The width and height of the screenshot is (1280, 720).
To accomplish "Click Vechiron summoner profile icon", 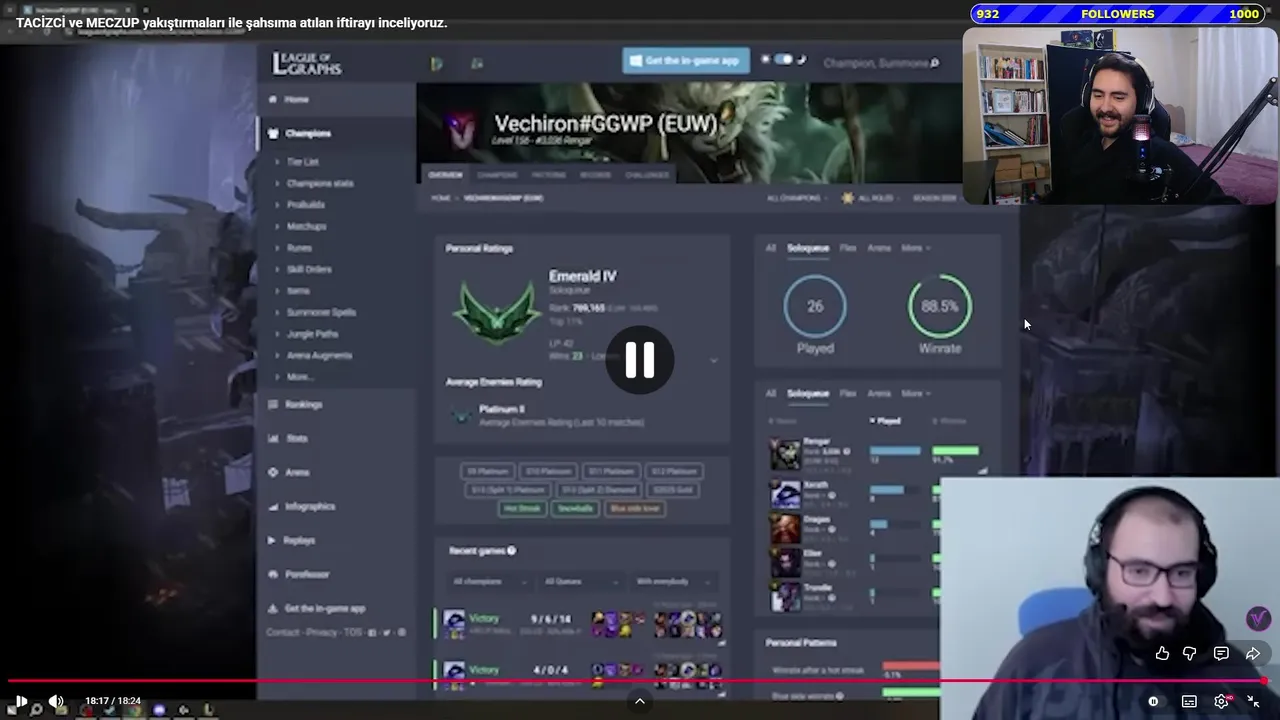I will (x=460, y=129).
